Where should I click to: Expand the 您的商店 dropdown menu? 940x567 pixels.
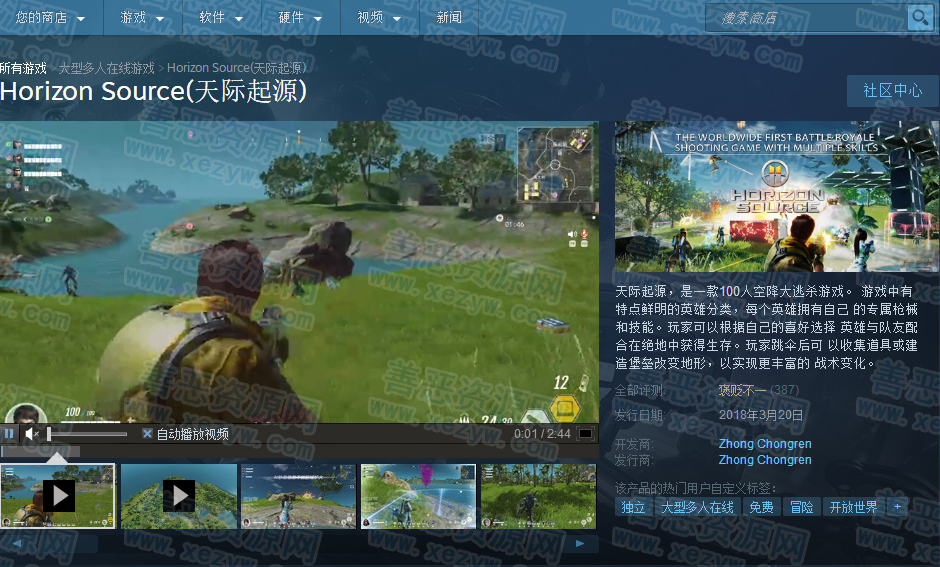(x=49, y=18)
